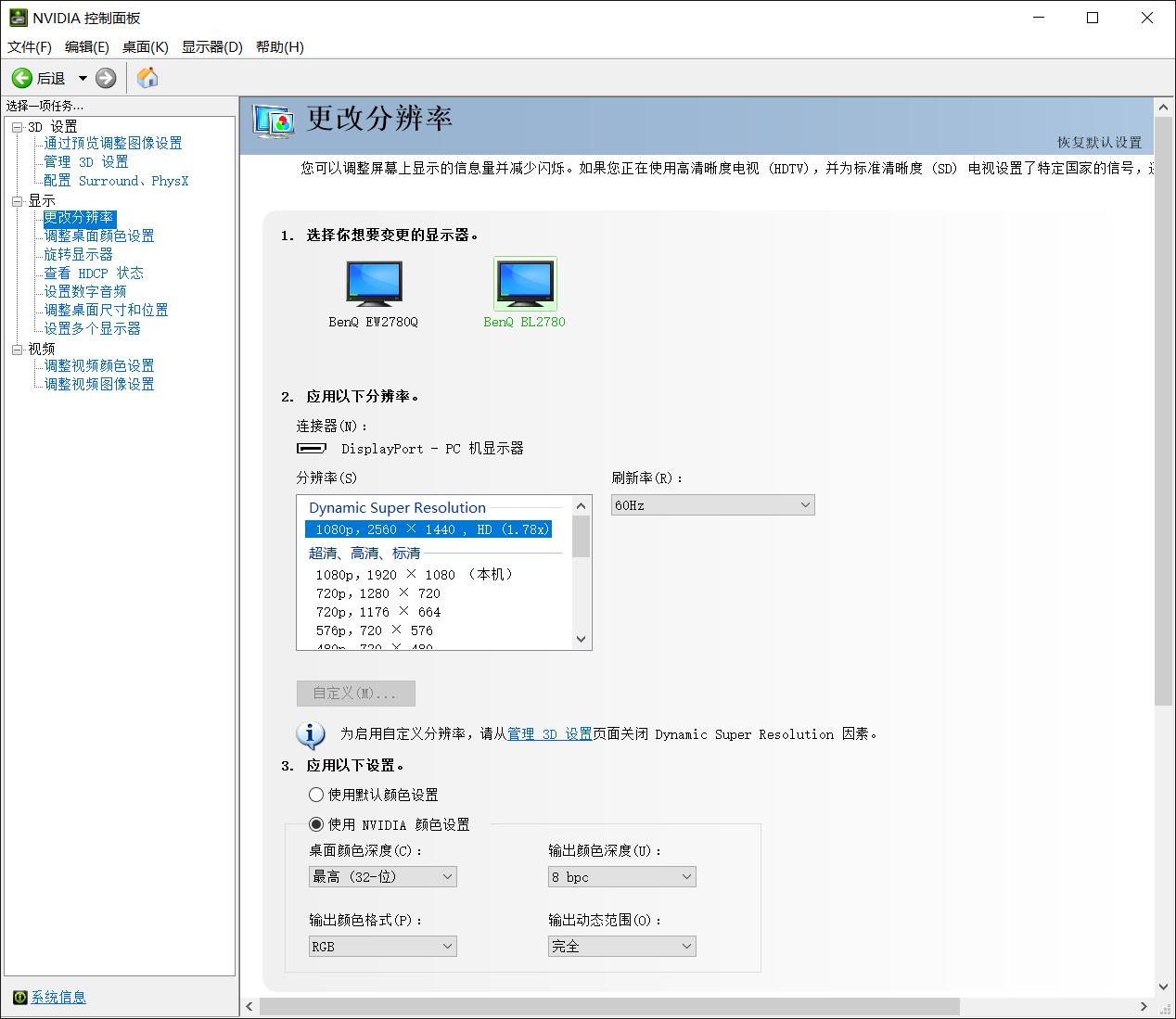
Task: Open the Home icon in the toolbar
Action: click(x=147, y=78)
